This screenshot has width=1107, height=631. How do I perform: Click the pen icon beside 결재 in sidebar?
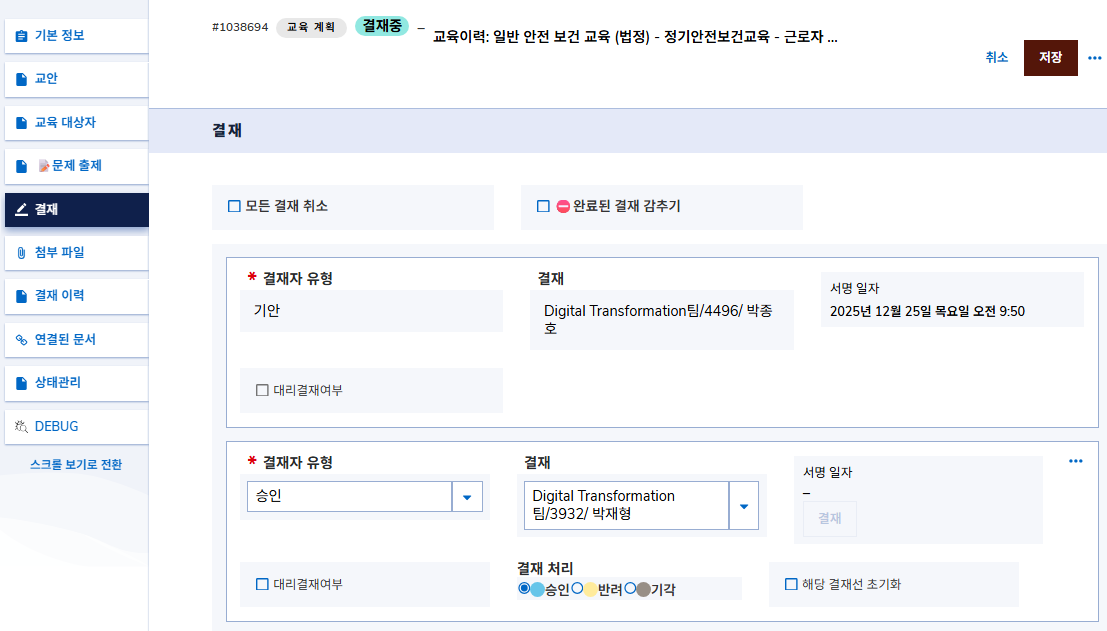pos(22,210)
